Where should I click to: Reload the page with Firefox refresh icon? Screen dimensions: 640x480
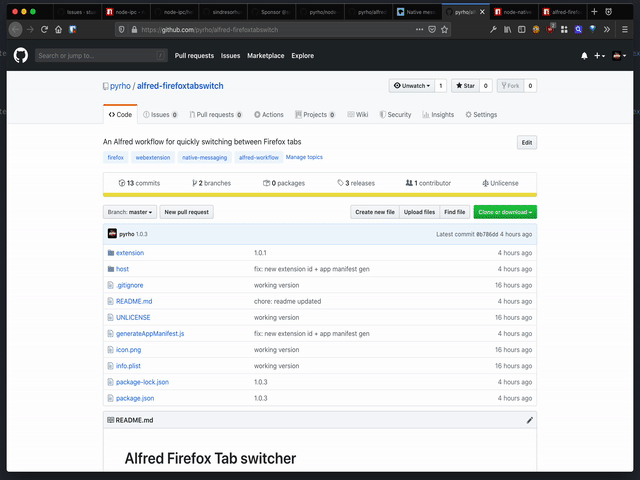click(x=44, y=29)
